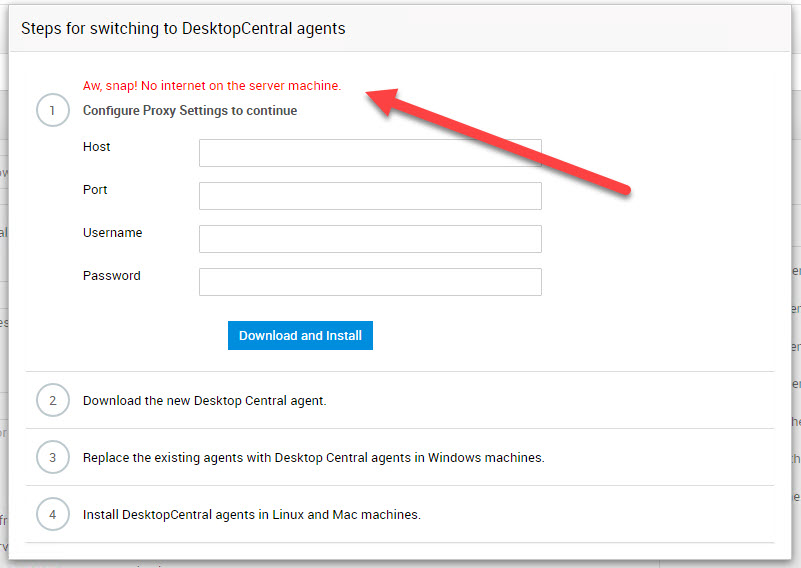Click the Download and Install button
Image resolution: width=801 pixels, height=568 pixels.
tap(300, 336)
